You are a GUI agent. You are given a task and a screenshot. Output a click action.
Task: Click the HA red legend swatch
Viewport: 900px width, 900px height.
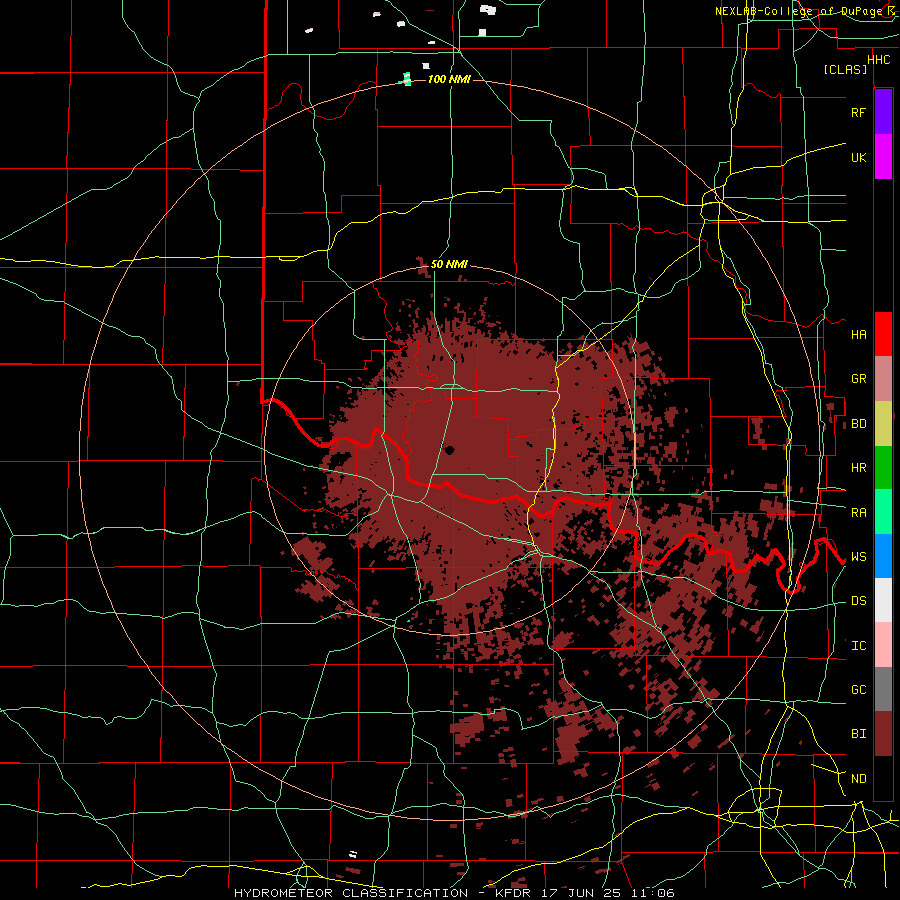[883, 334]
